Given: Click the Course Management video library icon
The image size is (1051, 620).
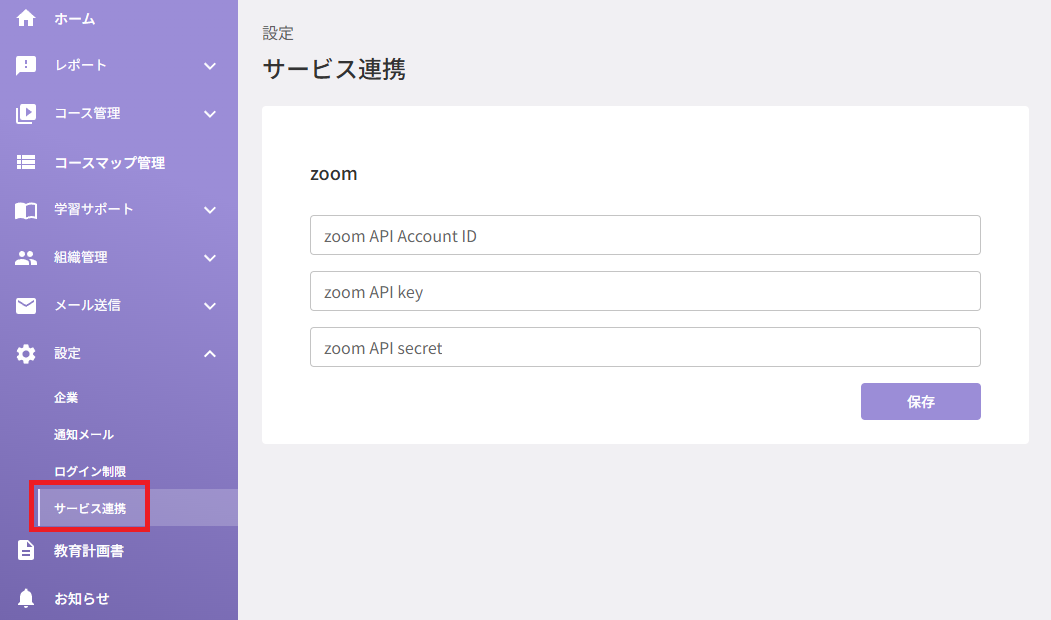Looking at the screenshot, I should tap(25, 114).
